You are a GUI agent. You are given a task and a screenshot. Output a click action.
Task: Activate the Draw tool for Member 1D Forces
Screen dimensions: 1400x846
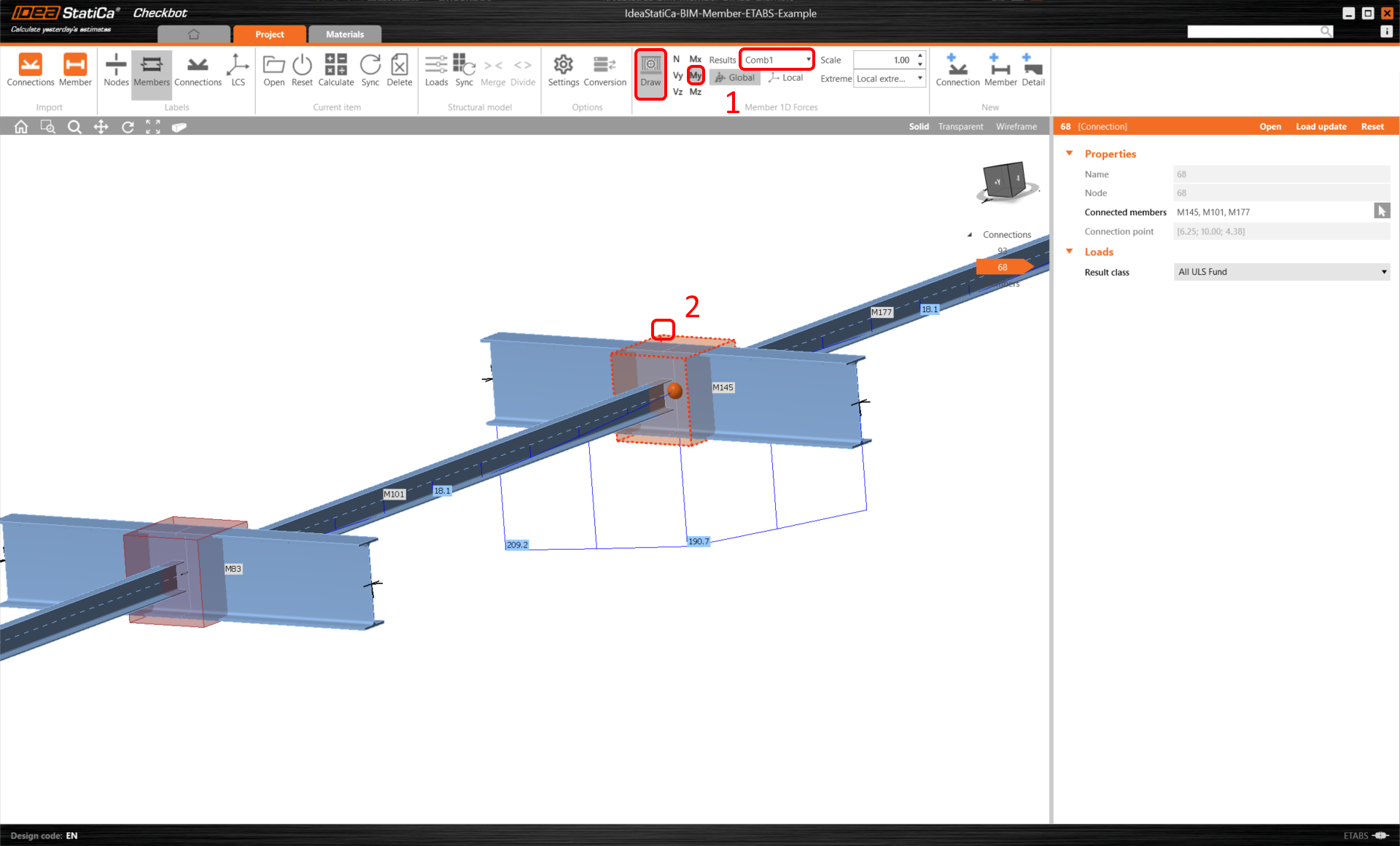coord(650,72)
